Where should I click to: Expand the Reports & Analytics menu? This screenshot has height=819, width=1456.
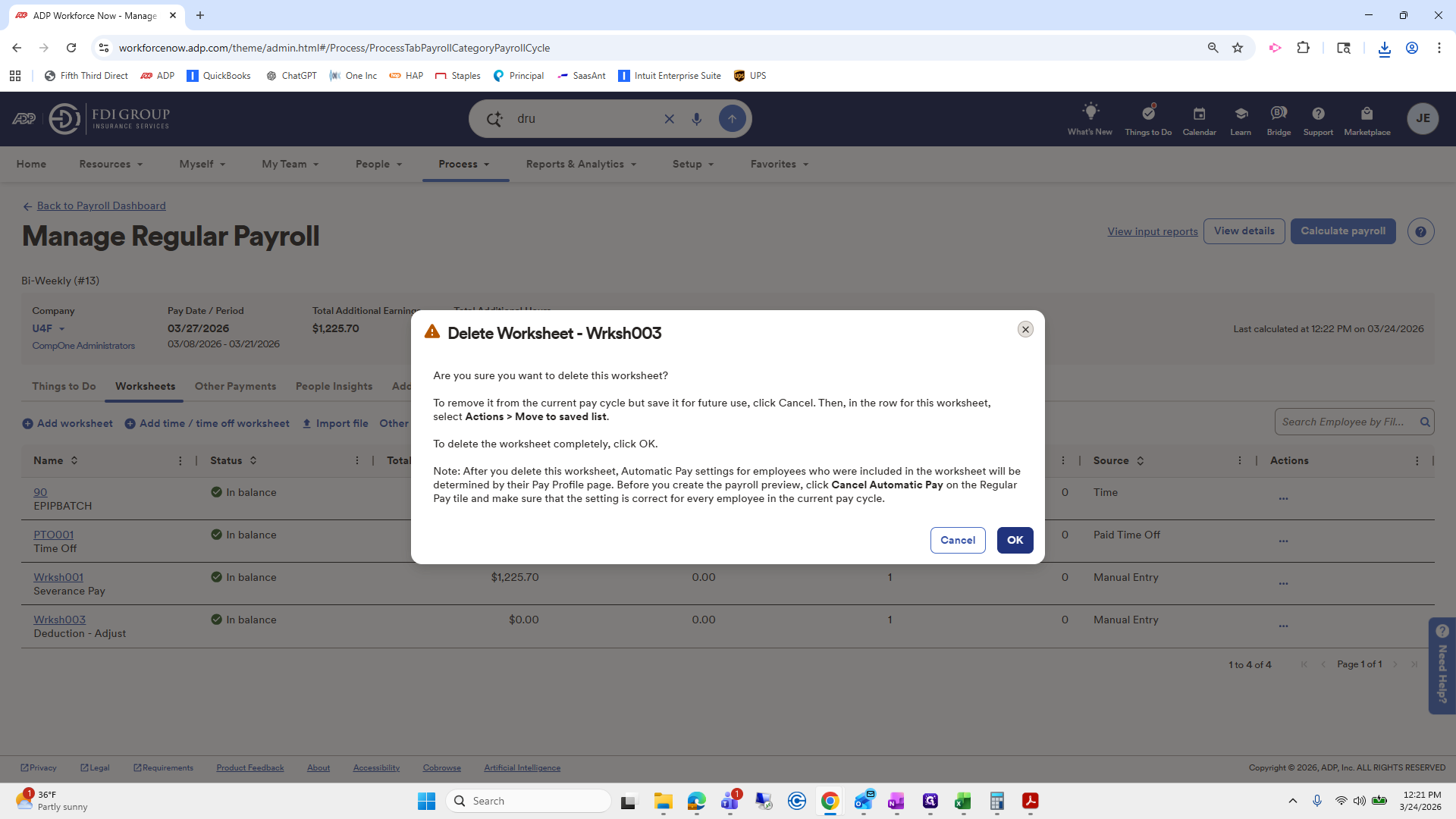(580, 164)
